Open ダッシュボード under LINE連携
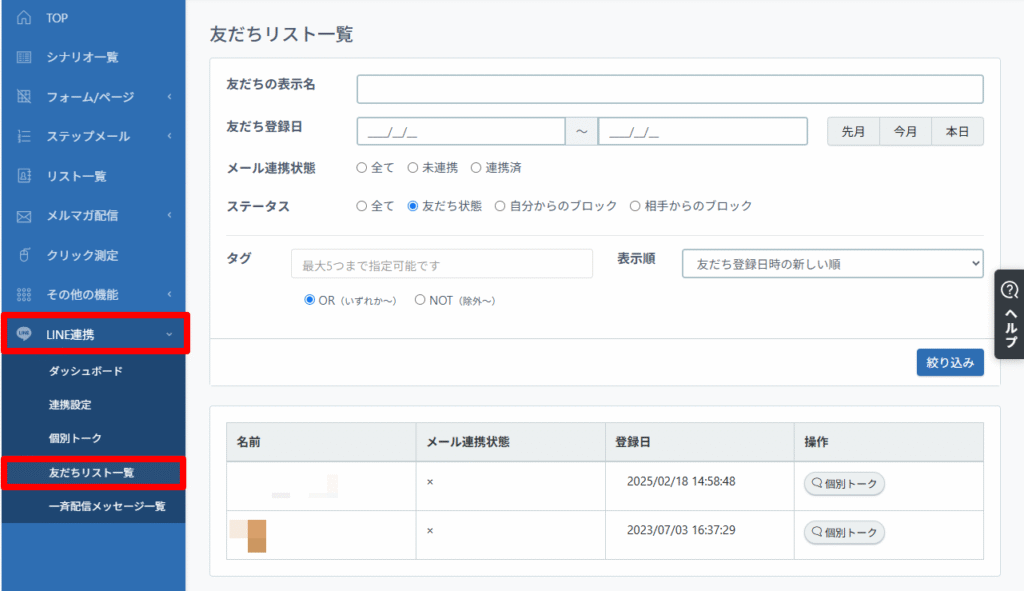This screenshot has width=1024, height=591. (x=86, y=371)
